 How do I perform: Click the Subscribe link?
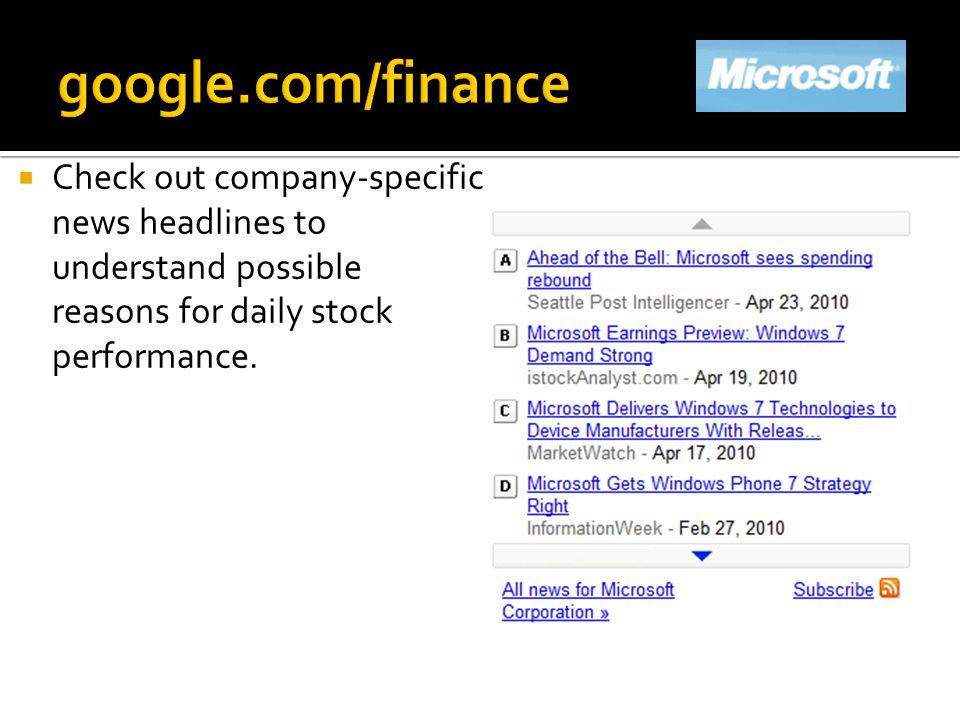pyautogui.click(x=833, y=590)
